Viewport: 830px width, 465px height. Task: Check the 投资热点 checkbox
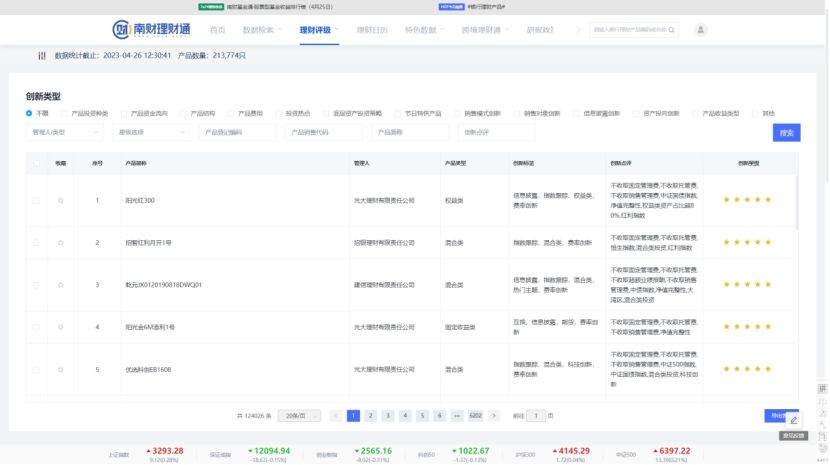278,113
